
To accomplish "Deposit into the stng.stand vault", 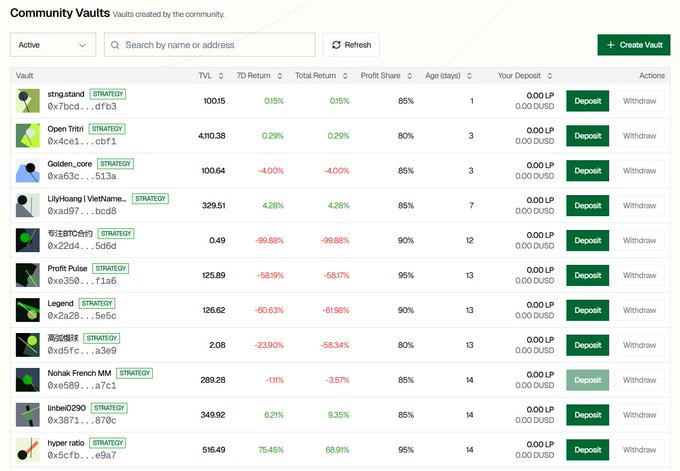I will 588,101.
